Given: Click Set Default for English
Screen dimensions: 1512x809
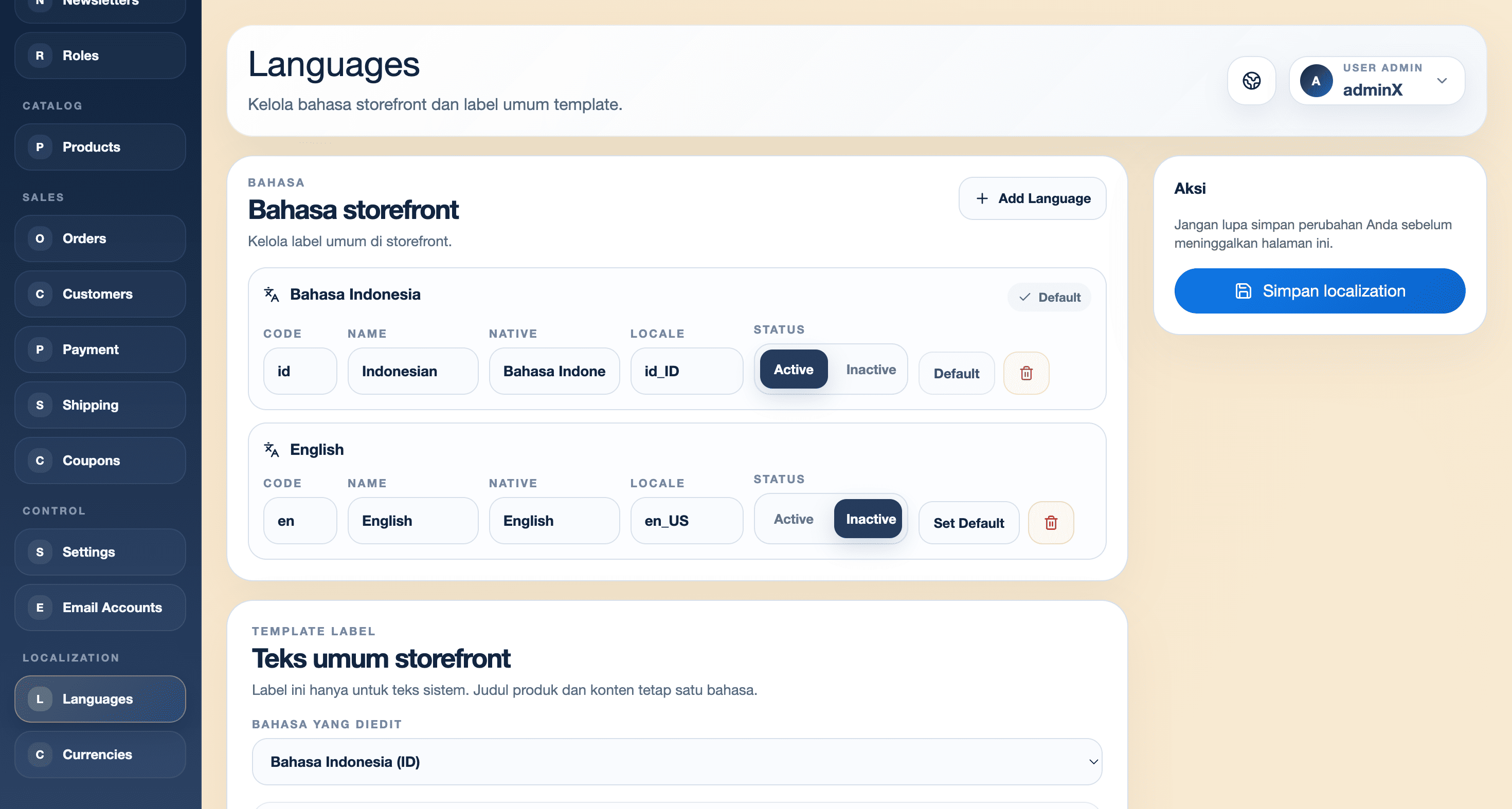Looking at the screenshot, I should (968, 523).
